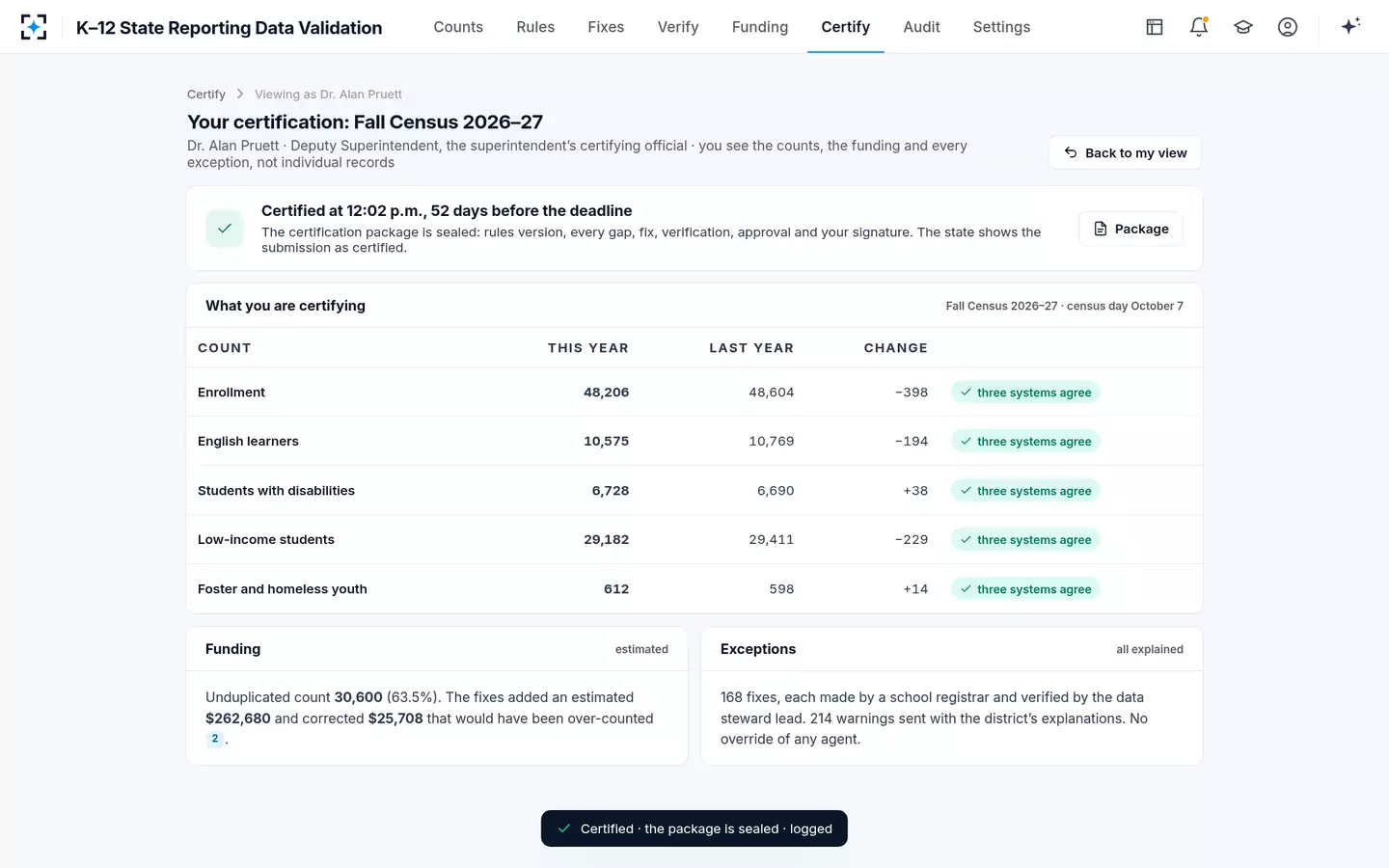The width and height of the screenshot is (1389, 868).
Task: Click the THIS YEAR column header
Action: coord(588,348)
